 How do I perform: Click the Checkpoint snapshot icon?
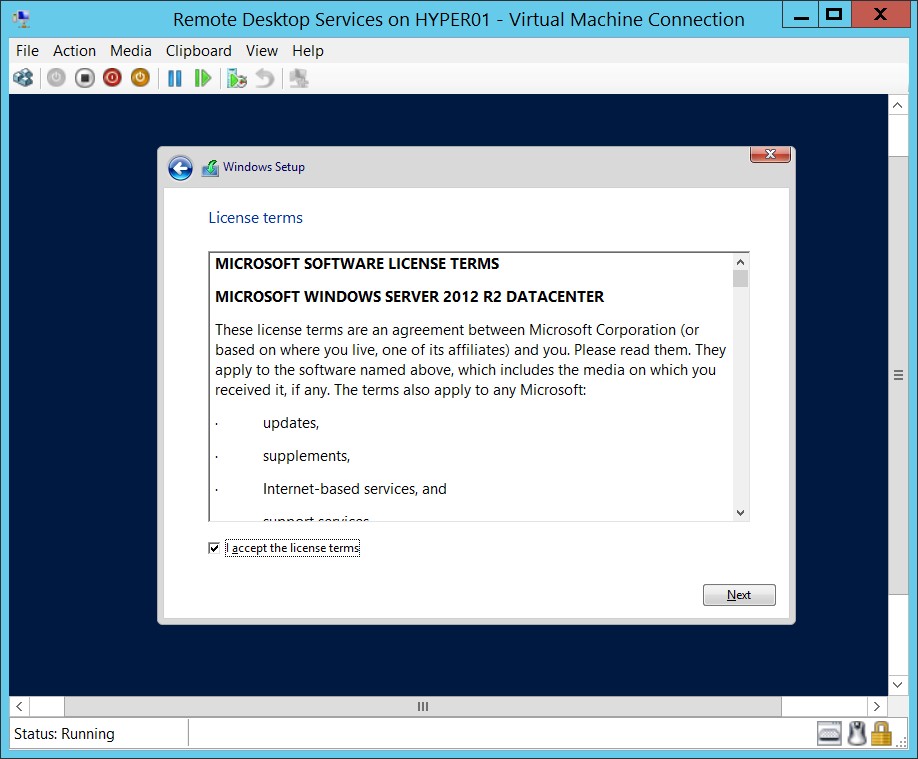(x=237, y=78)
